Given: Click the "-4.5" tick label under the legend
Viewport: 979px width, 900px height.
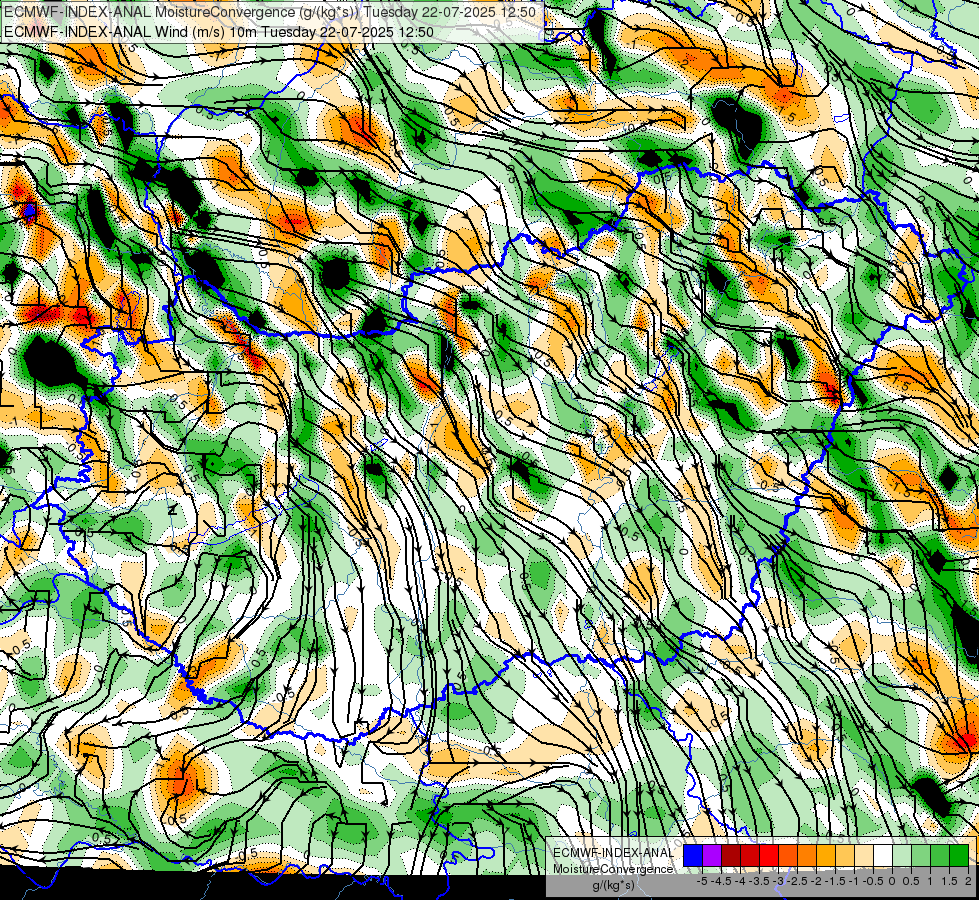Looking at the screenshot, I should tap(722, 881).
